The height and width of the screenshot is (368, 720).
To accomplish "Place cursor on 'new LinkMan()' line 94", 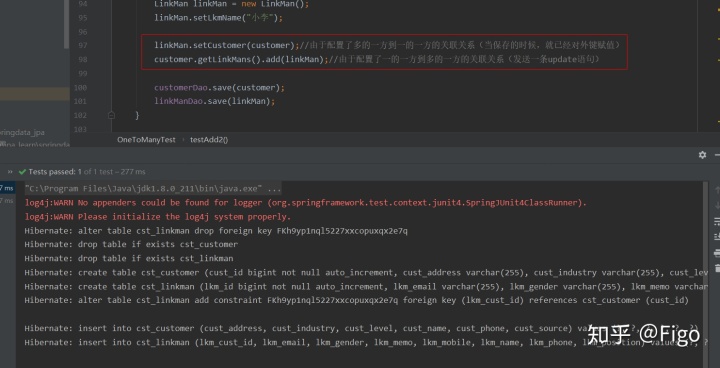I will pyautogui.click(x=232, y=4).
